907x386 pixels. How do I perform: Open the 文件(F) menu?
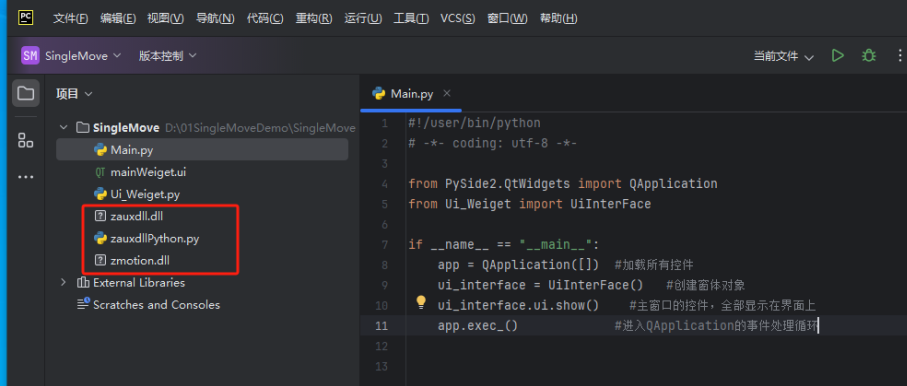70,19
